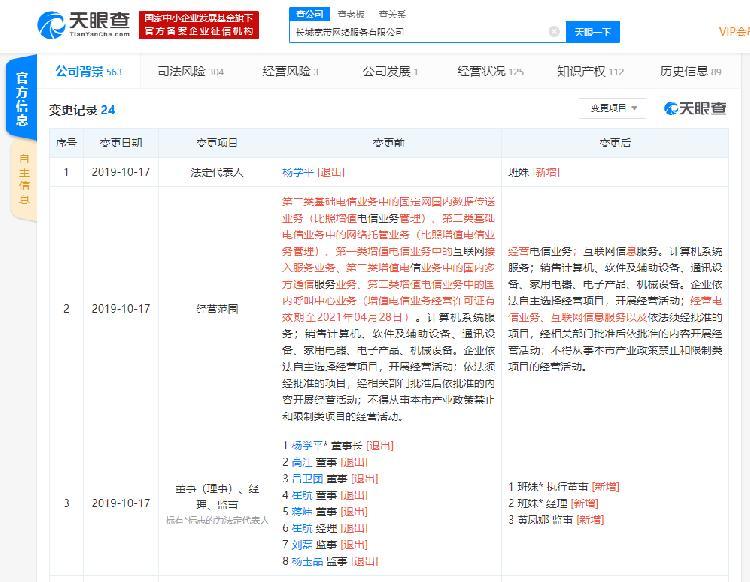Click the 2019-10-17 date in row 1

(x=121, y=172)
